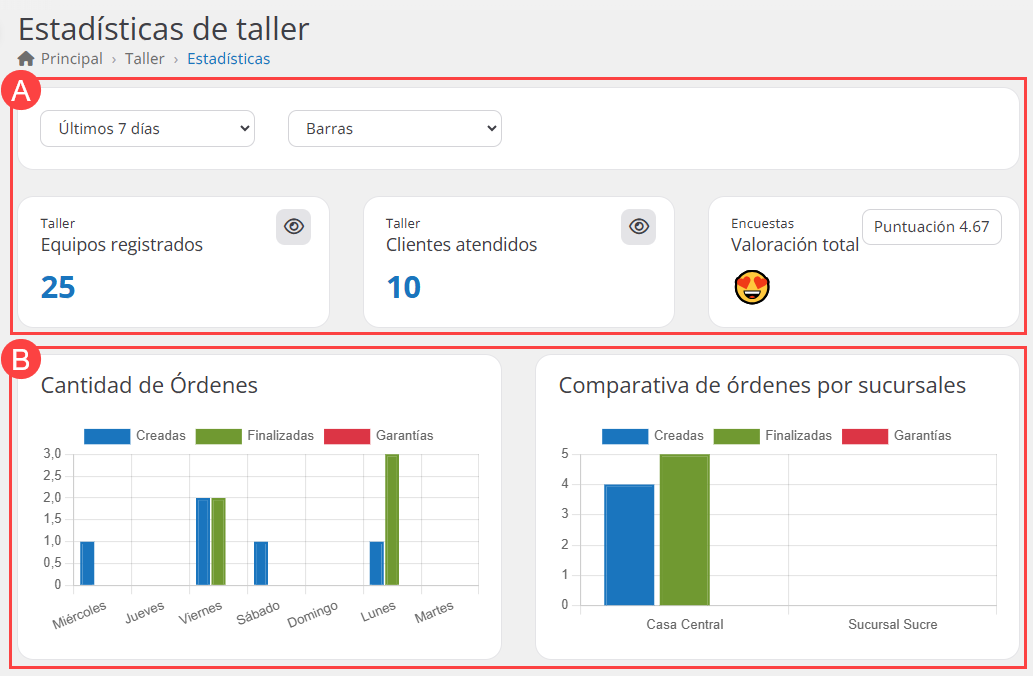
Task: Click the Puntuación 4.67 button
Action: pos(931,227)
